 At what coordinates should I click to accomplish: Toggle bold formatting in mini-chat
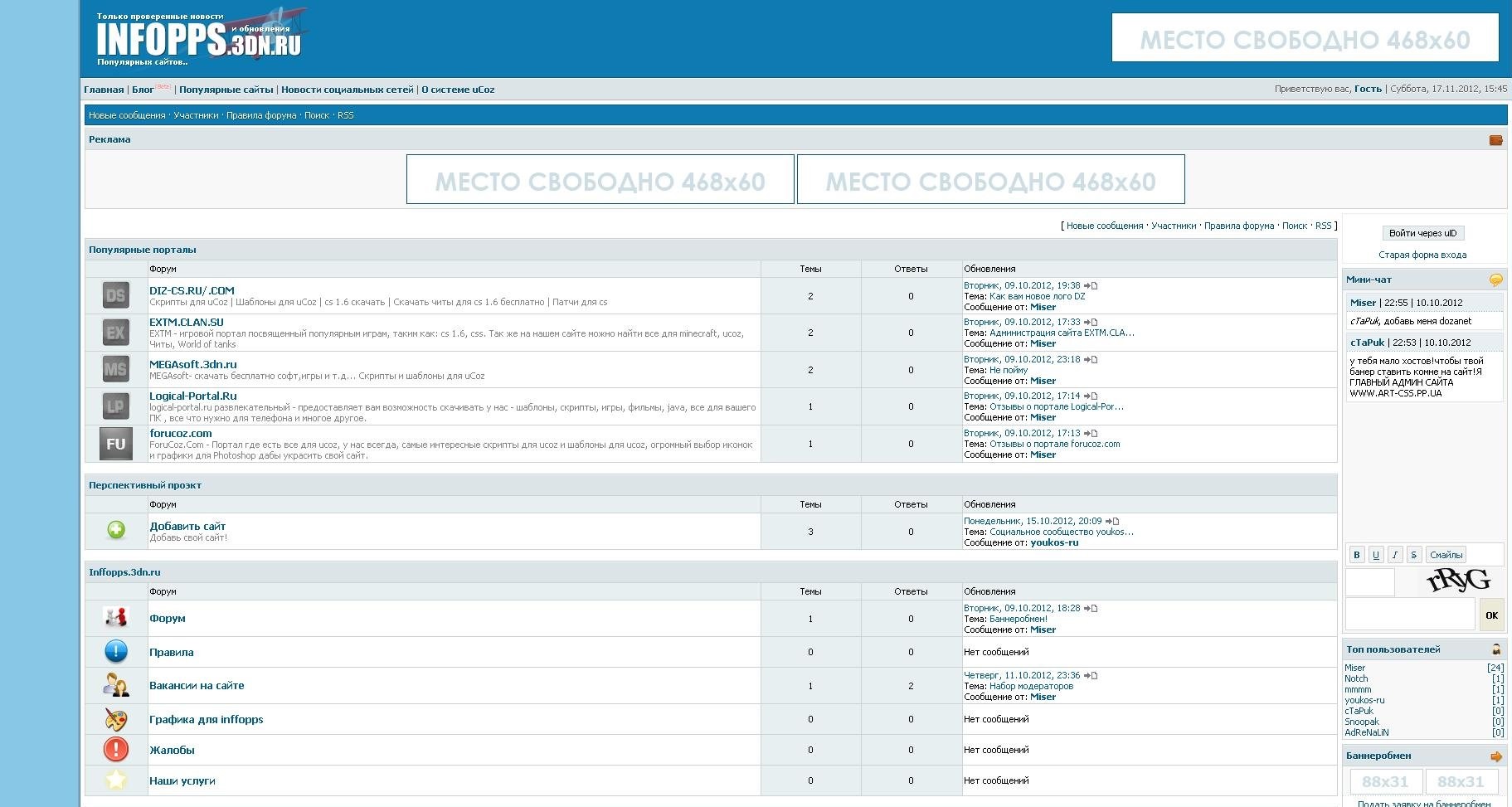(1356, 555)
